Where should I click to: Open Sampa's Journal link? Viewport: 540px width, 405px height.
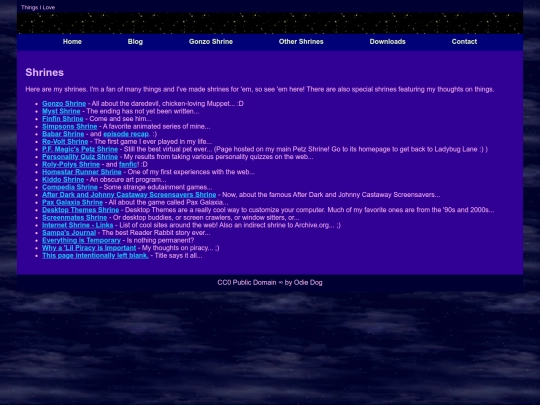pyautogui.click(x=69, y=232)
